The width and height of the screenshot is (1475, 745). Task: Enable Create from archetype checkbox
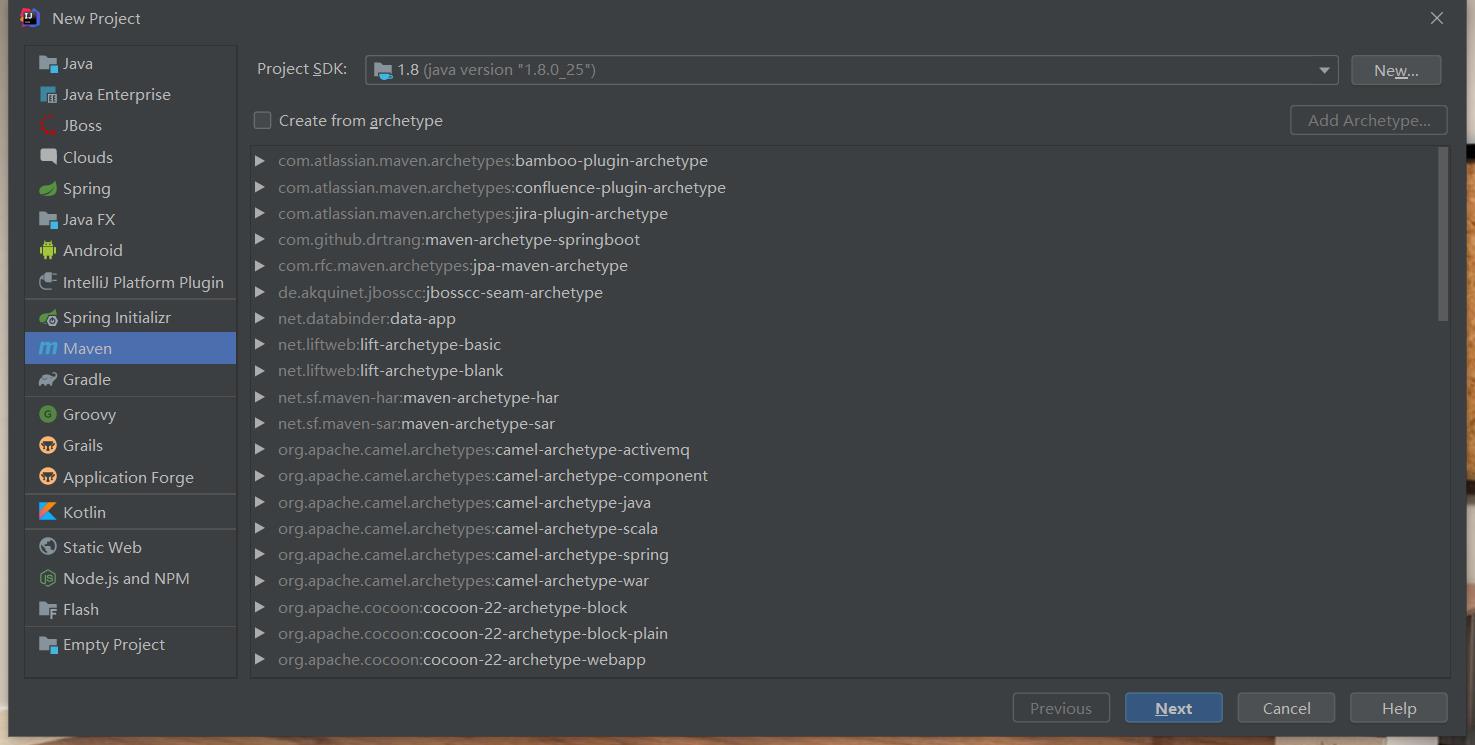[x=262, y=120]
